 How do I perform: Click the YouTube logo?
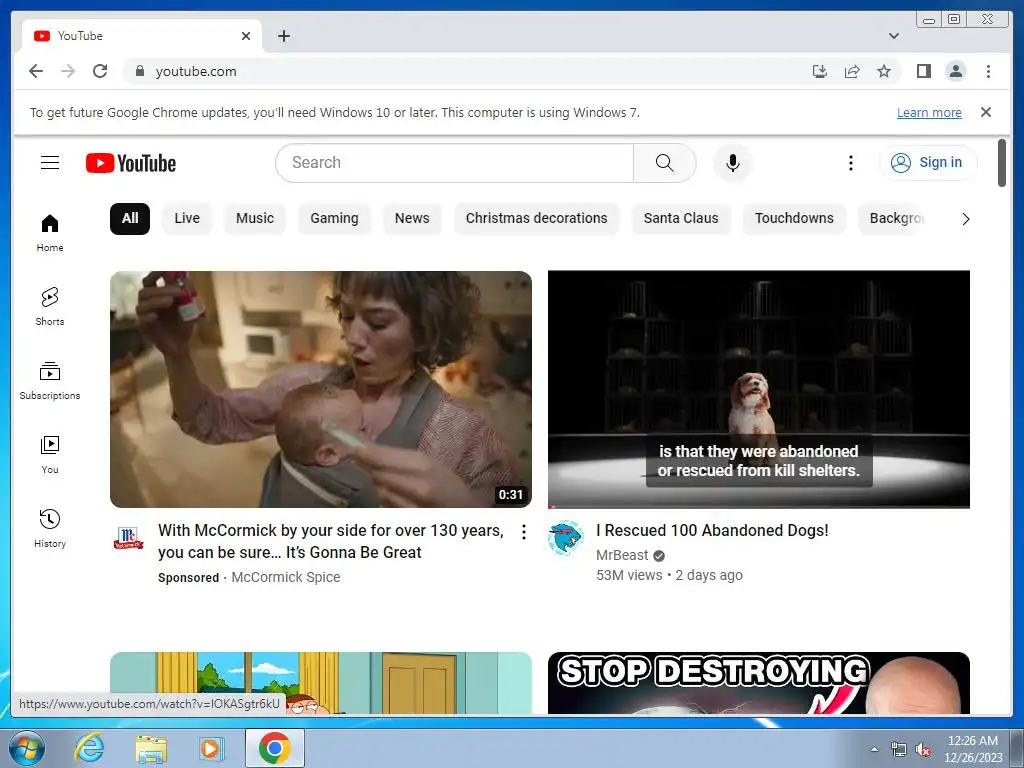point(131,163)
